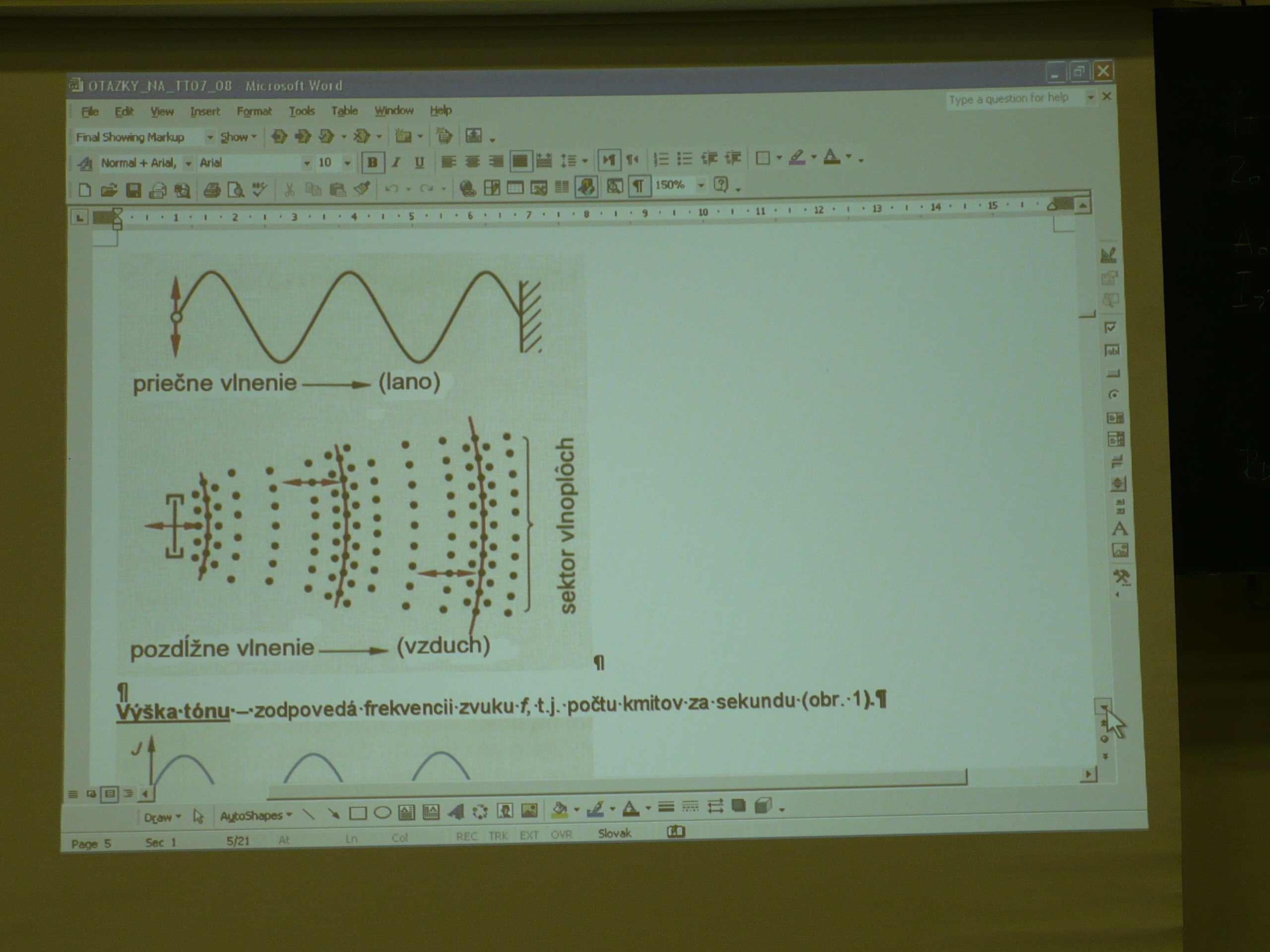Screen dimensions: 1270x952
Task: Run Spelling and Grammar check
Action: point(259,189)
